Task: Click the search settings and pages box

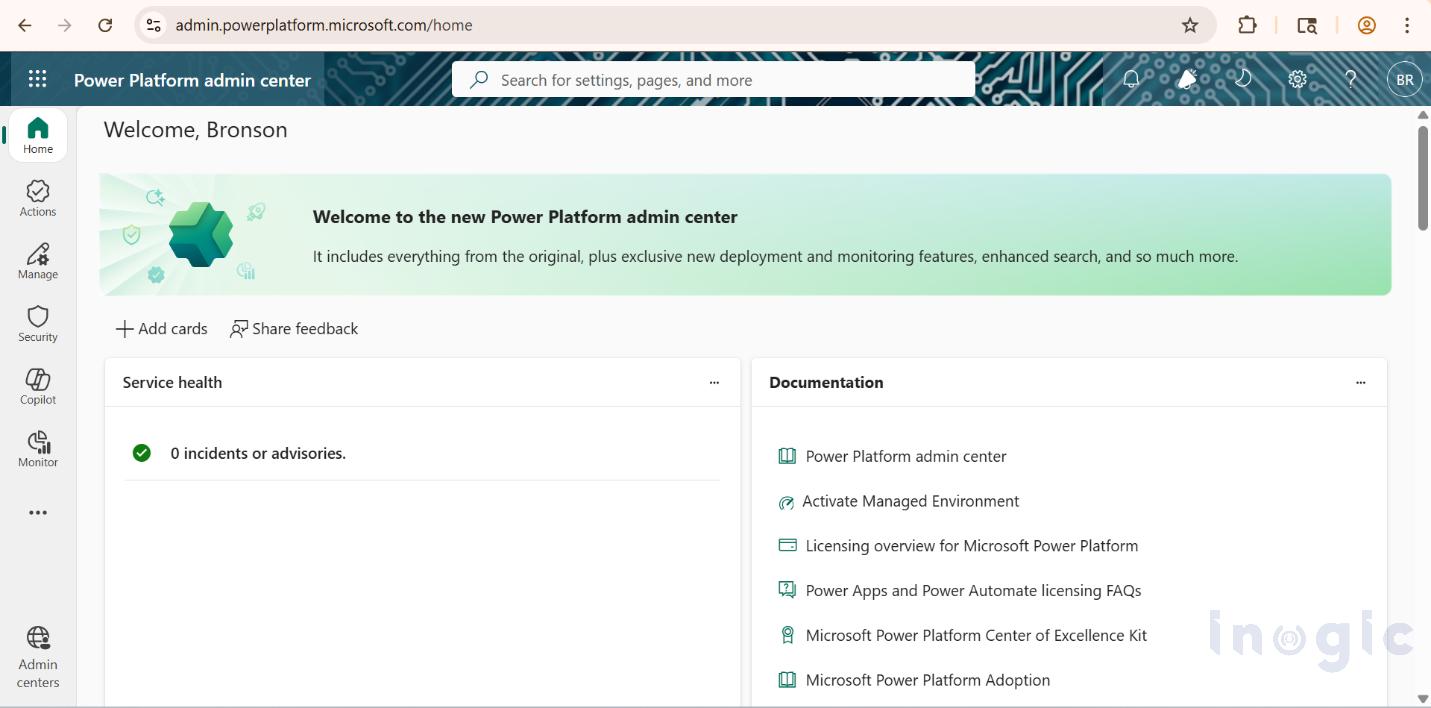Action: 713,80
